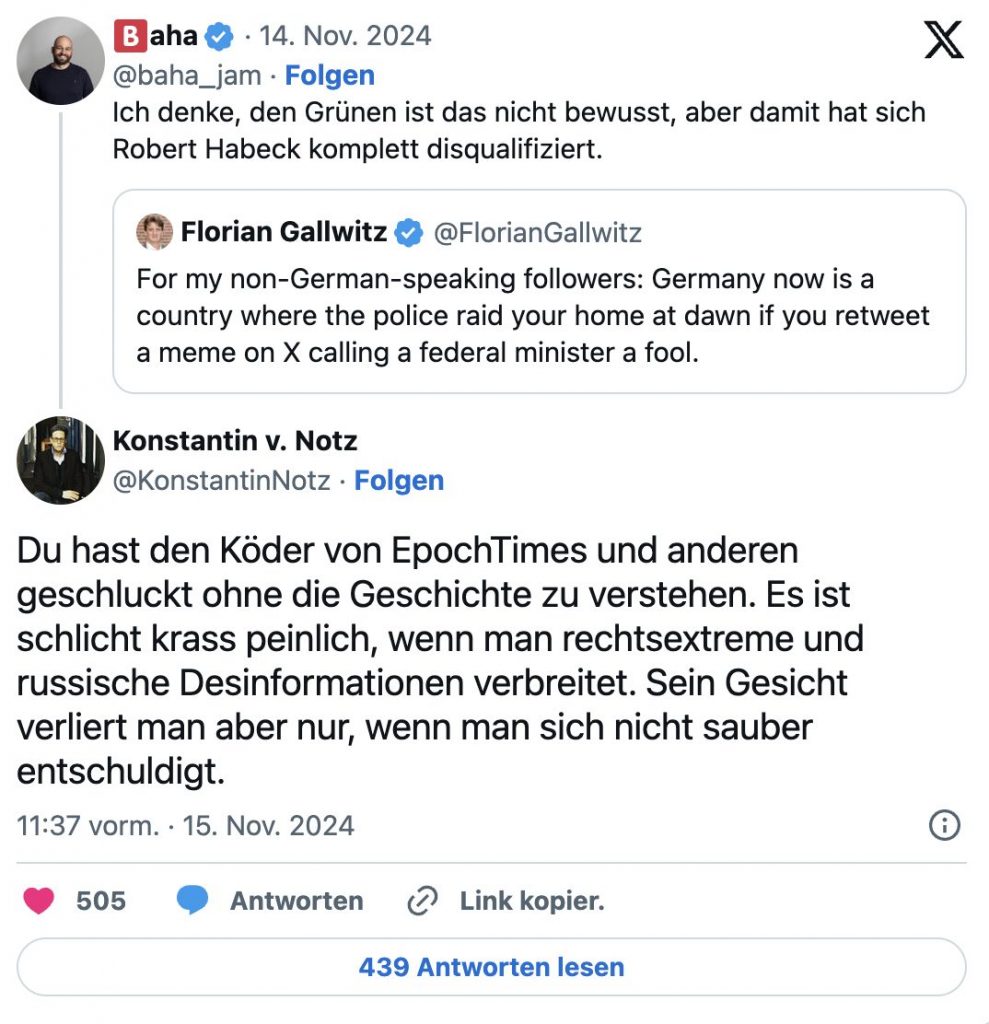Viewport: 989px width, 1024px height.
Task: Click the reply speech bubble icon
Action: (x=192, y=901)
